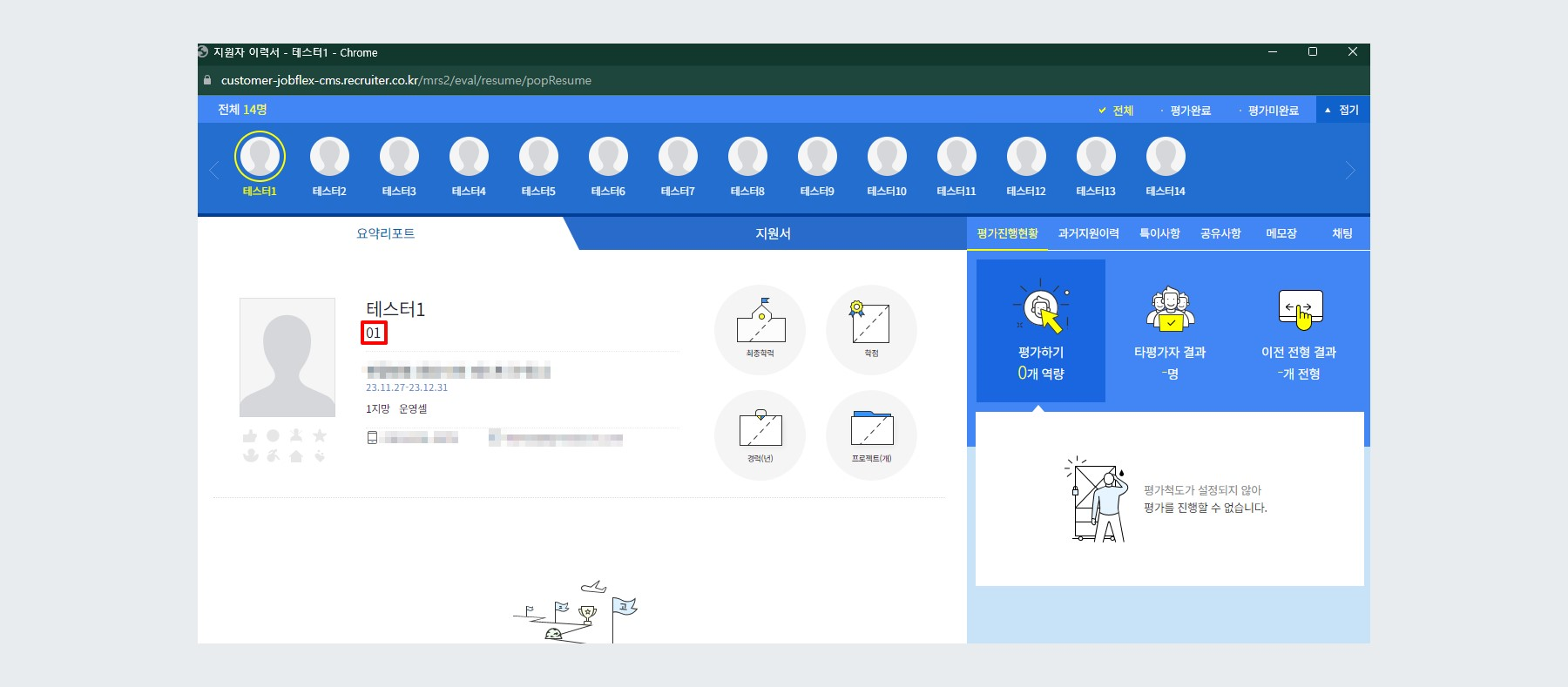This screenshot has height=687, width=1568.
Task: Filter applicants by 평가미완료
Action: (x=1269, y=111)
